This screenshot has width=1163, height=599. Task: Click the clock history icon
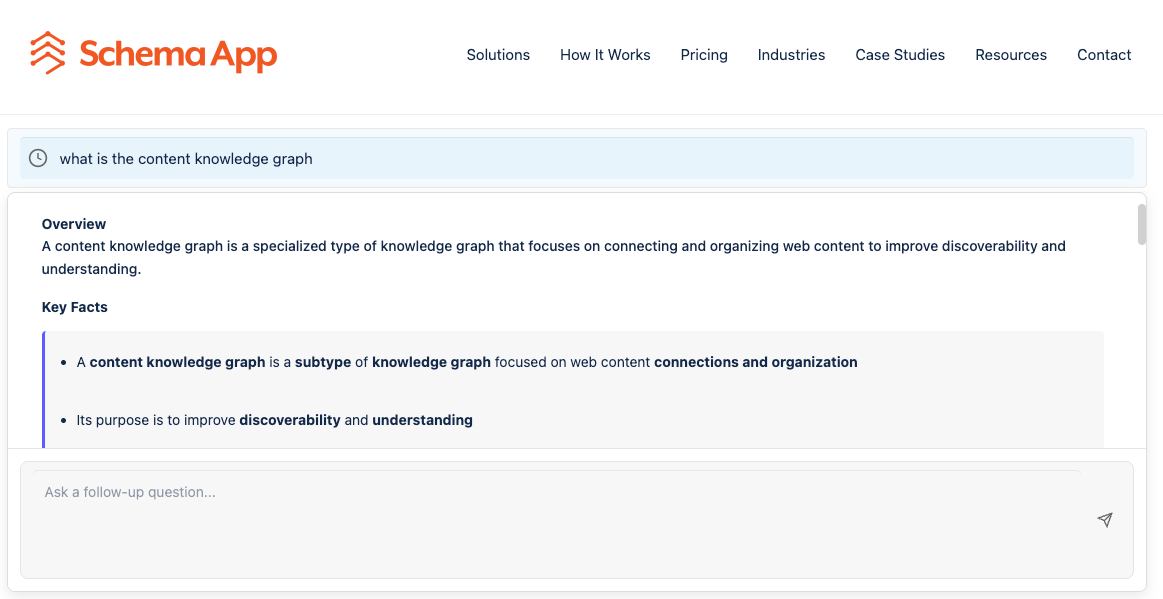point(38,158)
